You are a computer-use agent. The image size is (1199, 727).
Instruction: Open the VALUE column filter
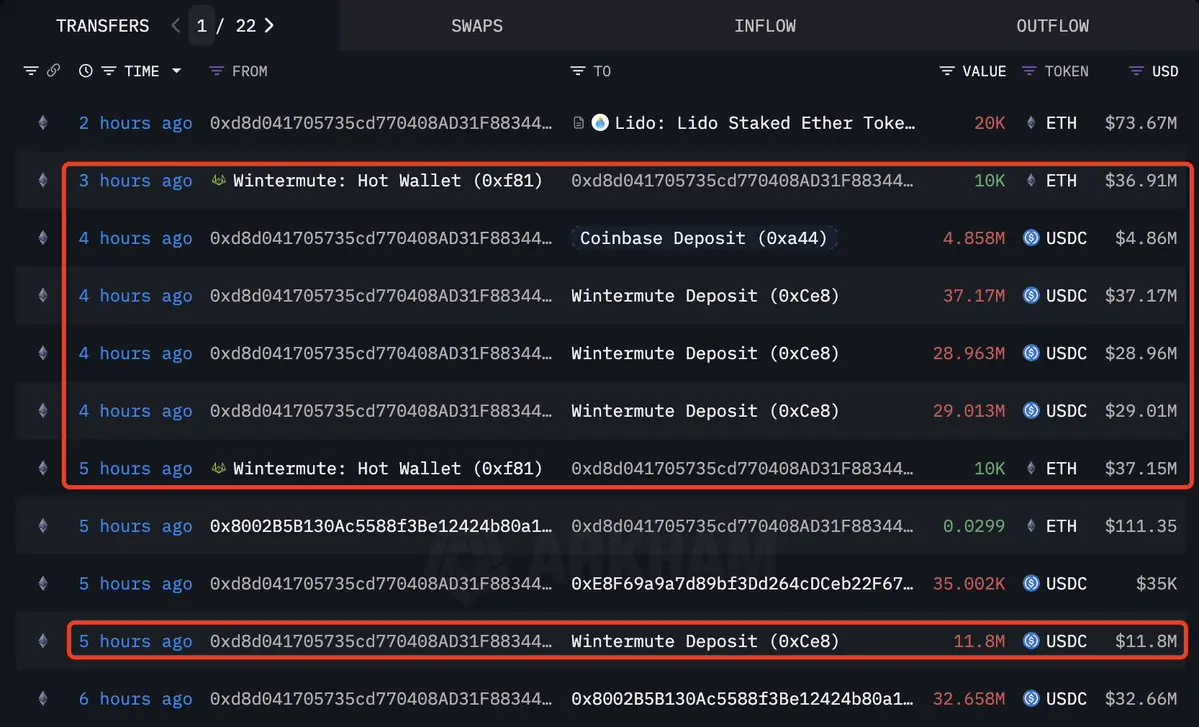pyautogui.click(x=947, y=71)
